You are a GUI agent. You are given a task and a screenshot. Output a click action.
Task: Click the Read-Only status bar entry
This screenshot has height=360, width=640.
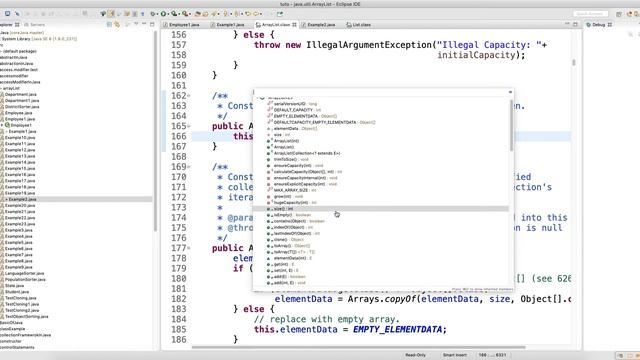[x=415, y=355]
